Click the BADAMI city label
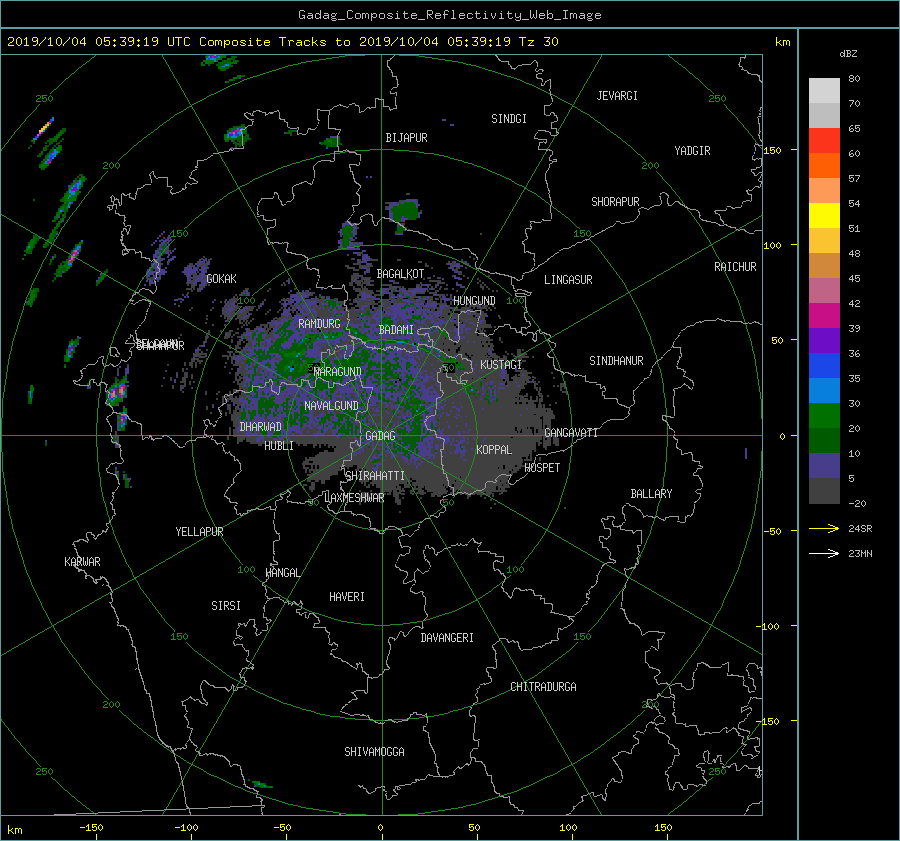The width and height of the screenshot is (900, 841). (x=396, y=330)
